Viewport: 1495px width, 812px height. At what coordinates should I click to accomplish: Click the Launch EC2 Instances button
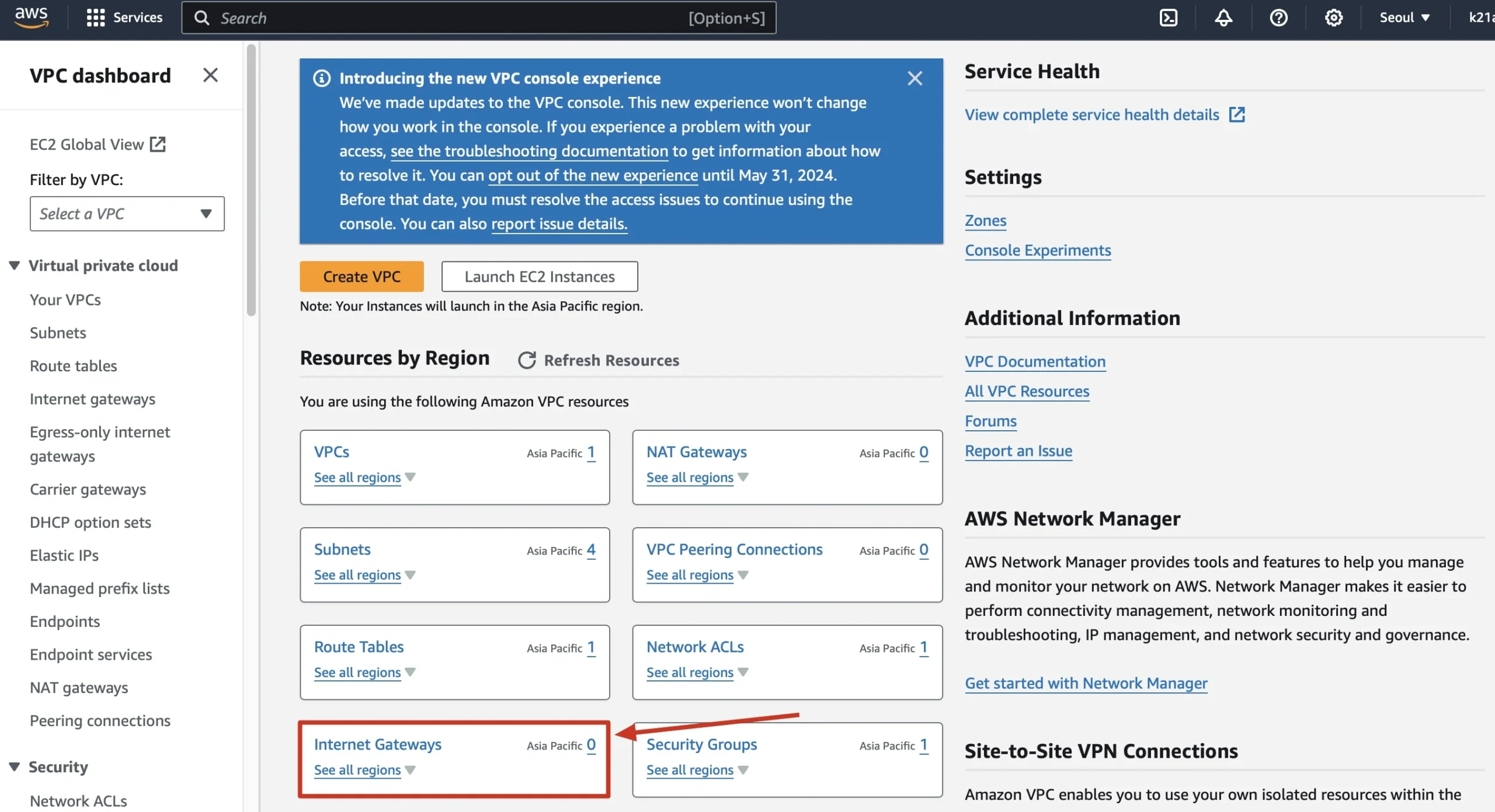tap(539, 277)
